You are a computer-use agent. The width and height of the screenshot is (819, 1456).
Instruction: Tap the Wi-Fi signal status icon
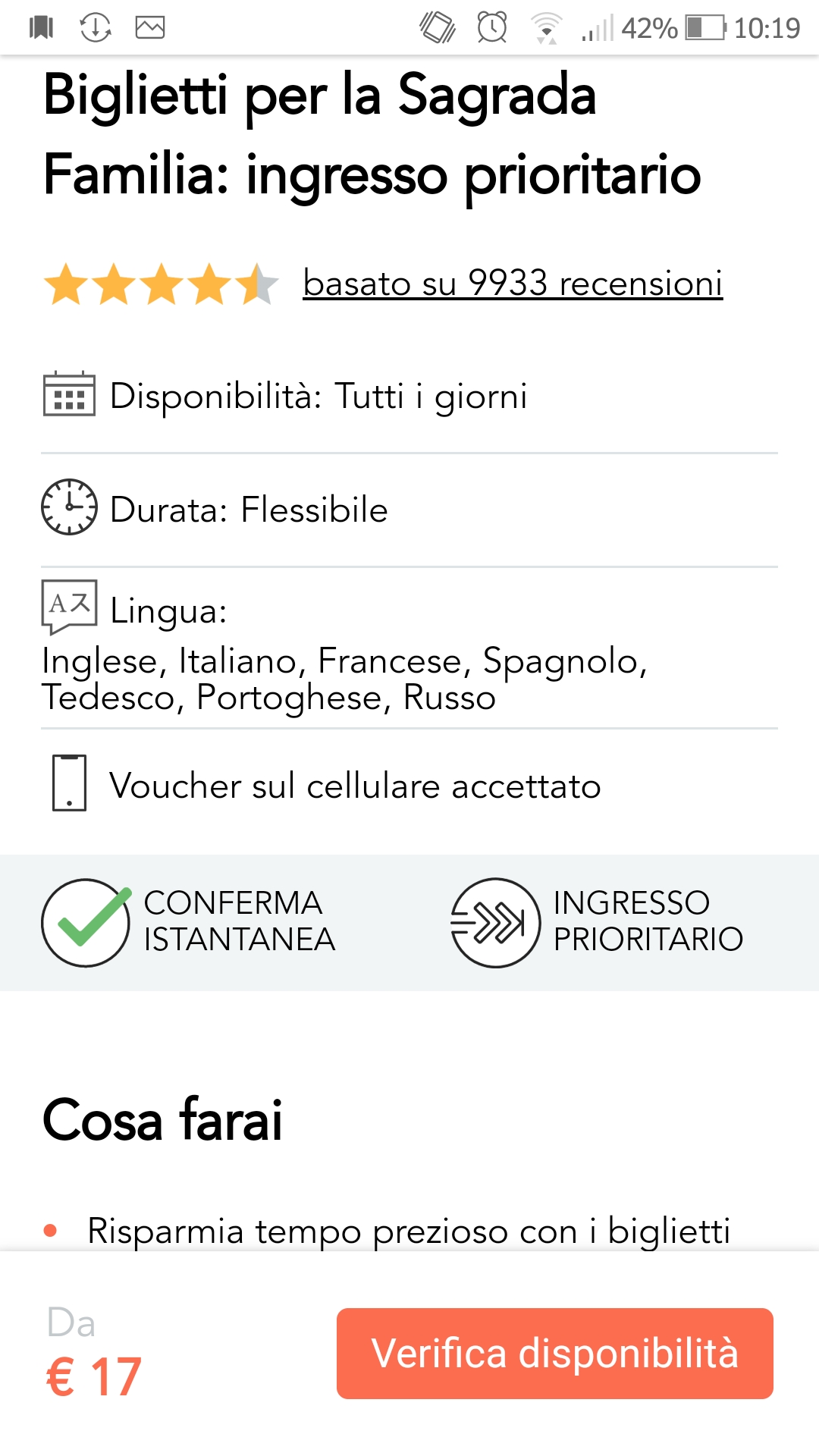pos(546,28)
